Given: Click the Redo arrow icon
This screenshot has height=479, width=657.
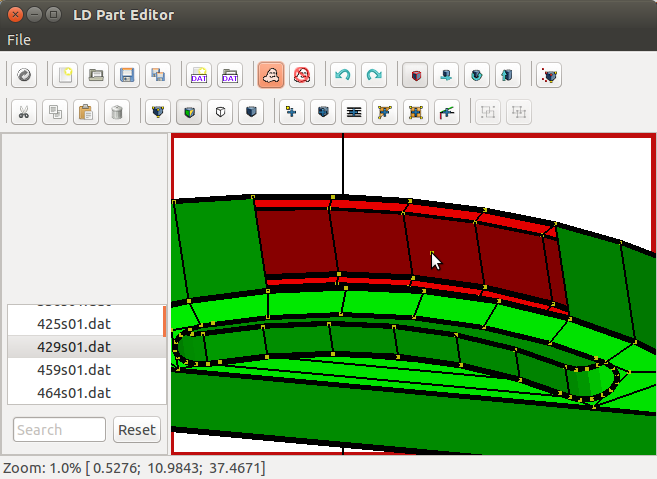Looking at the screenshot, I should click(373, 75).
